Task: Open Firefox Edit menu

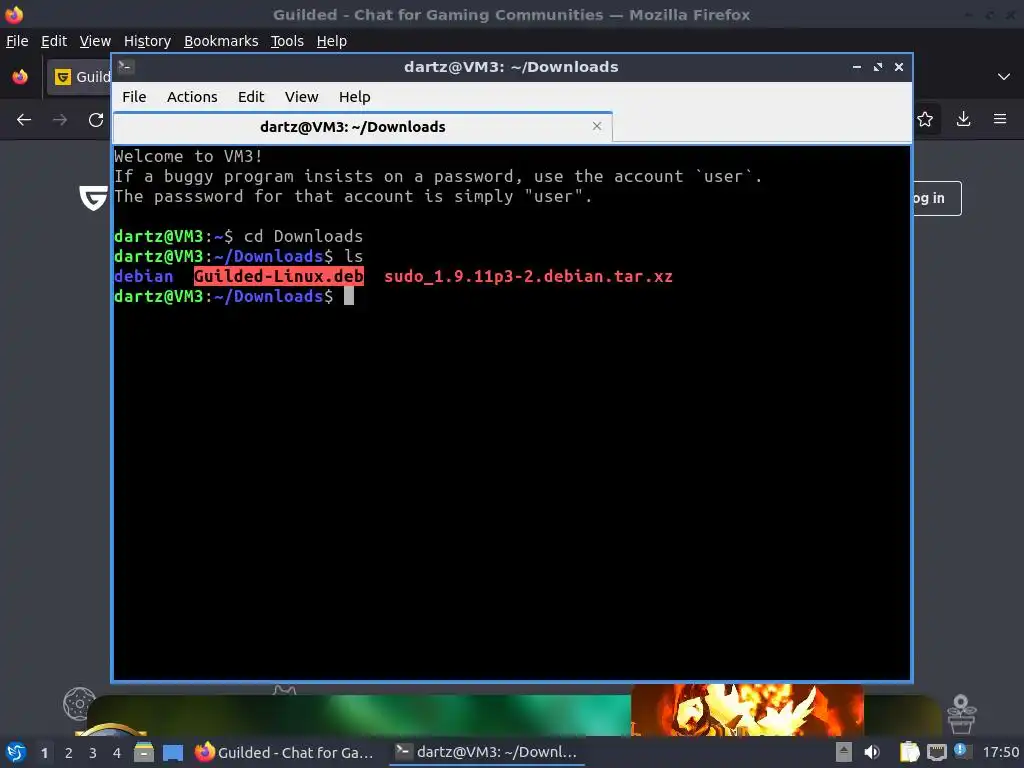Action: pyautogui.click(x=54, y=40)
